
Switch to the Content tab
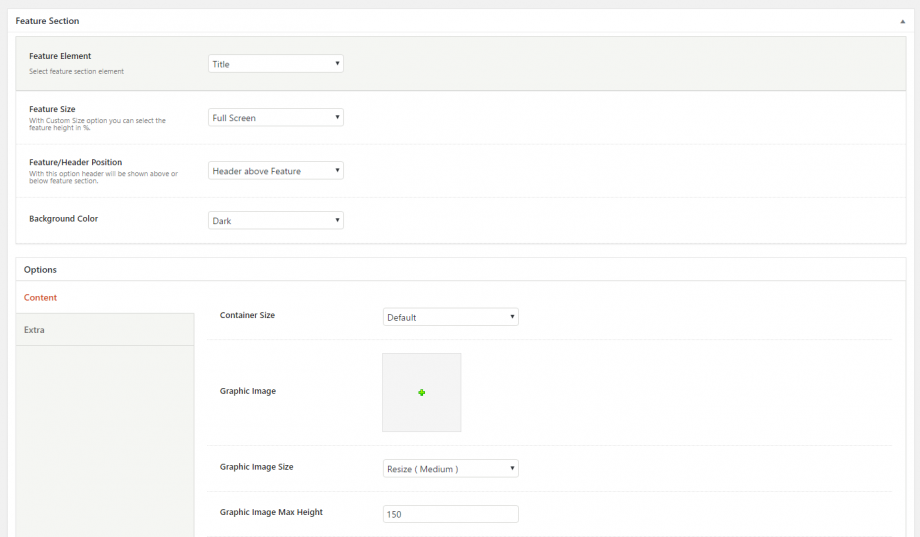coord(41,298)
